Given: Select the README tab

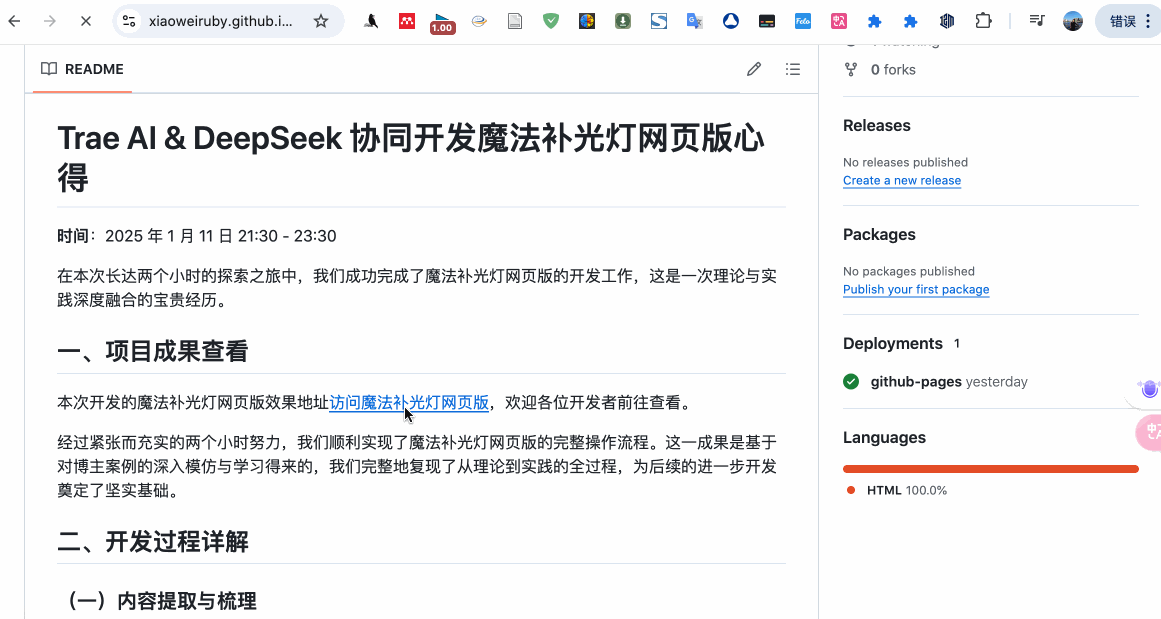Looking at the screenshot, I should [x=82, y=69].
